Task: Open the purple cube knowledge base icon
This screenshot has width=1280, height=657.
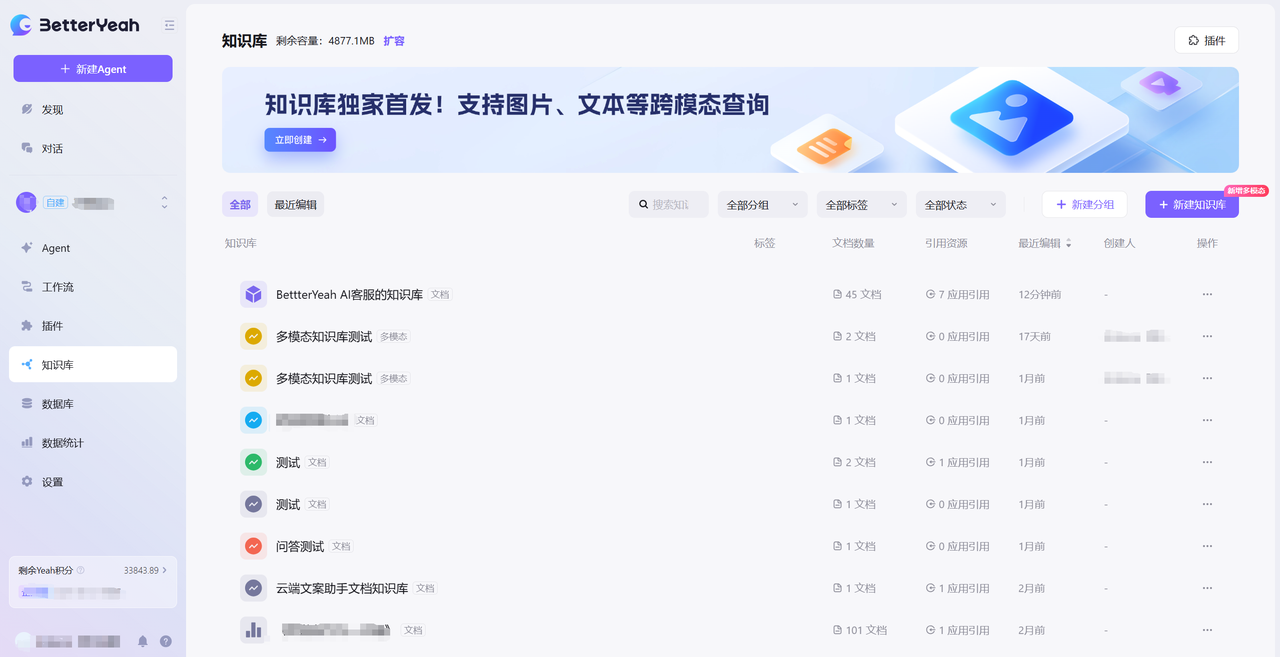Action: click(253, 295)
